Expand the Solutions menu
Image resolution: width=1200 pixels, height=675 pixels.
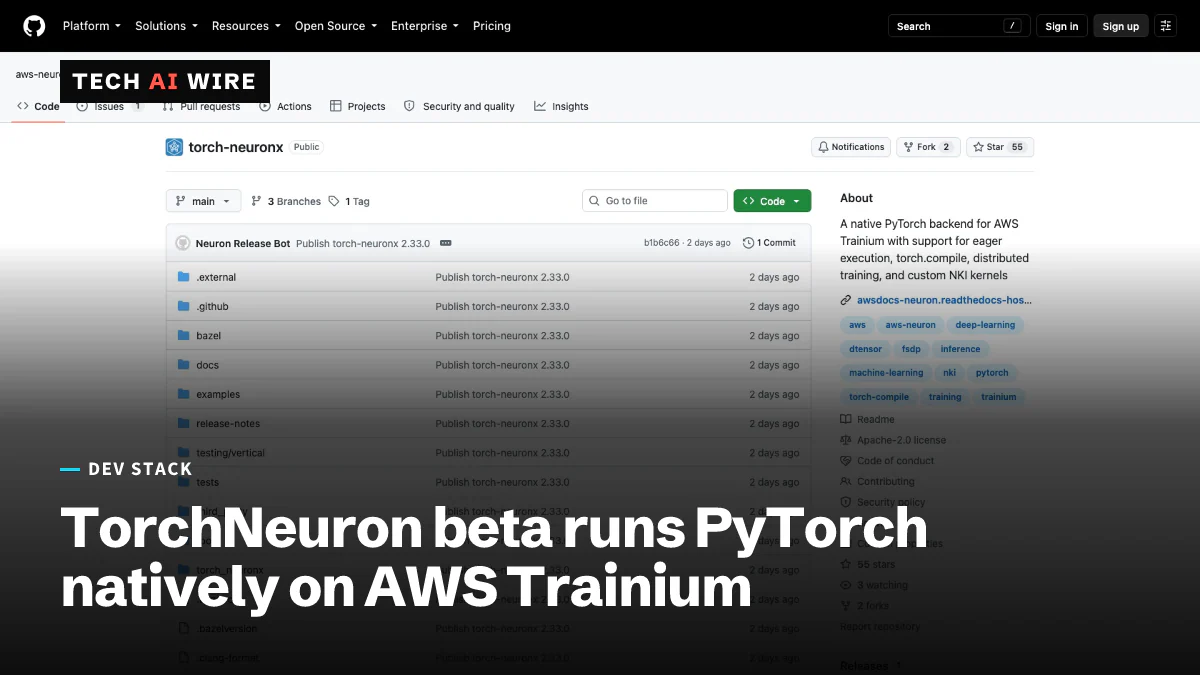(x=166, y=26)
